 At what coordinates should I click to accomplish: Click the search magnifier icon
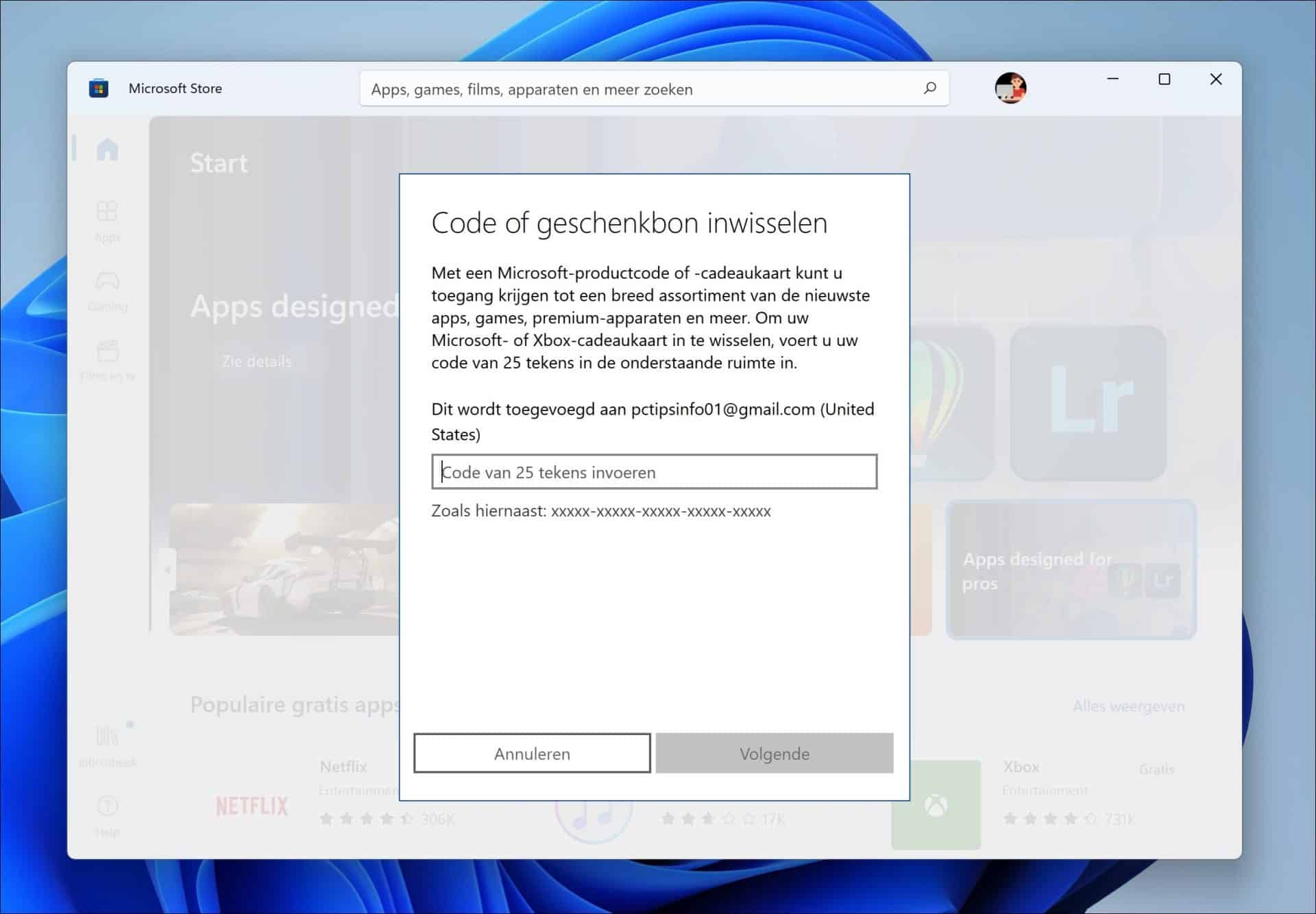930,88
